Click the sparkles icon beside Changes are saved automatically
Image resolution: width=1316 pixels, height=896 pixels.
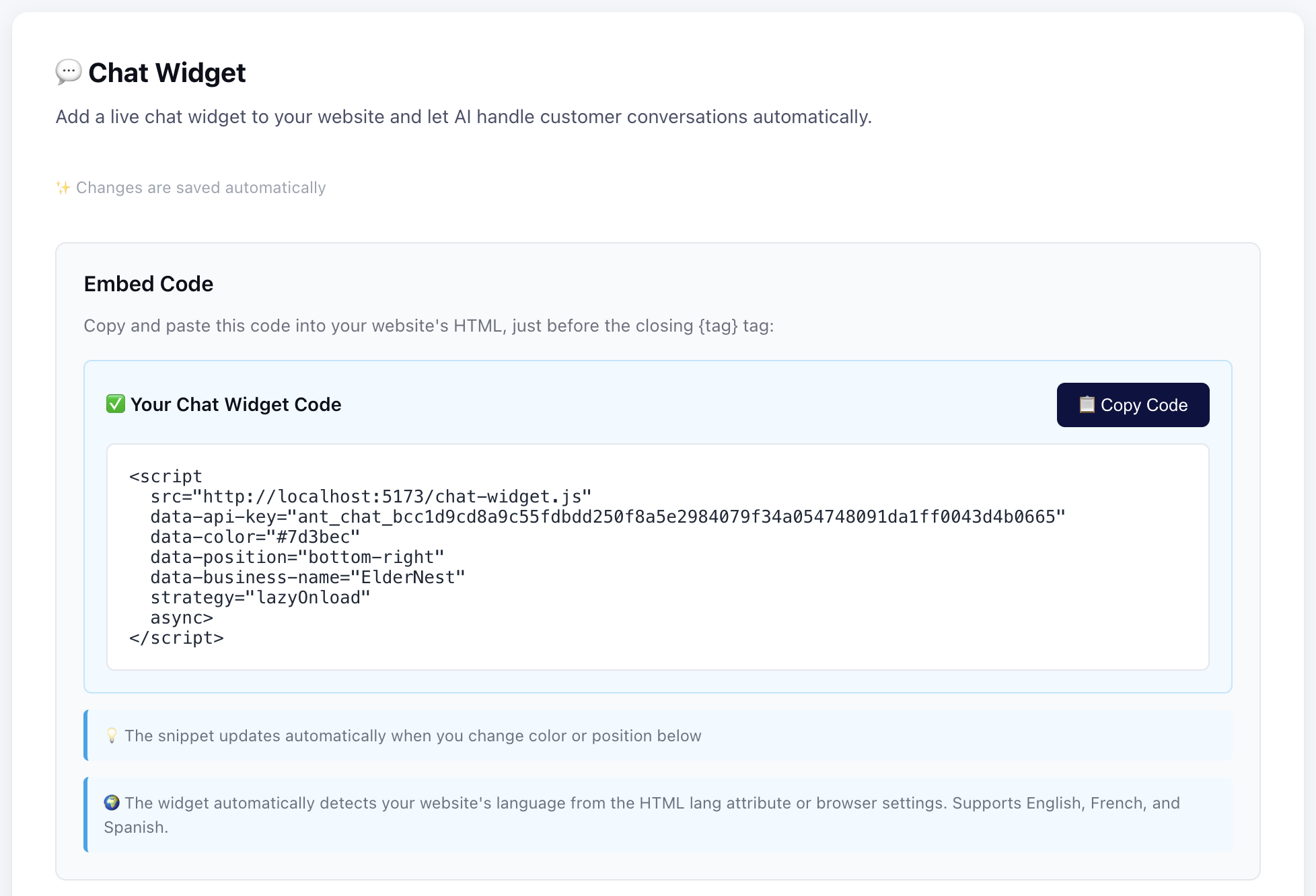63,188
